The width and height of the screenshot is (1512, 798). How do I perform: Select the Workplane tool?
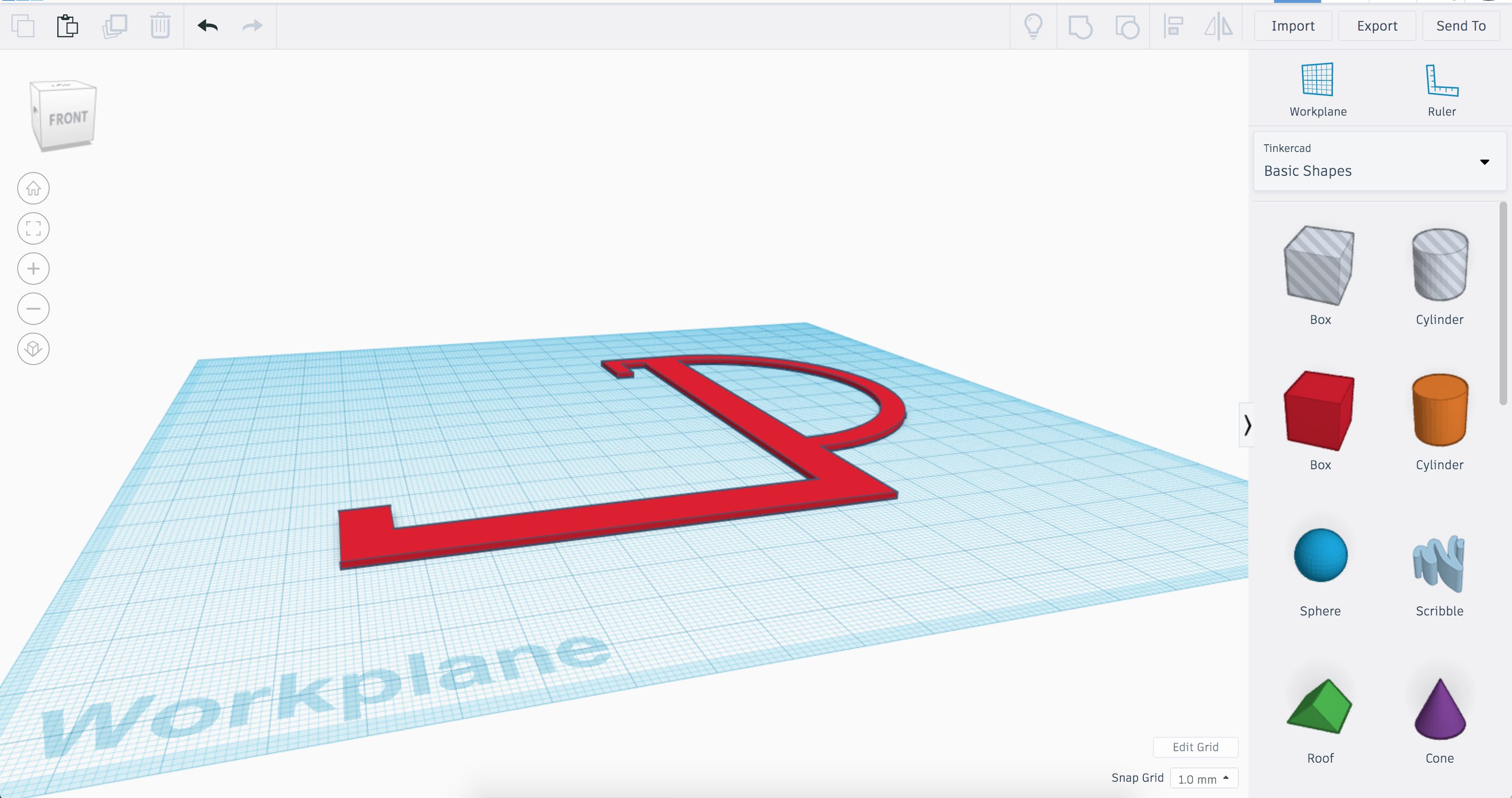pos(1318,89)
